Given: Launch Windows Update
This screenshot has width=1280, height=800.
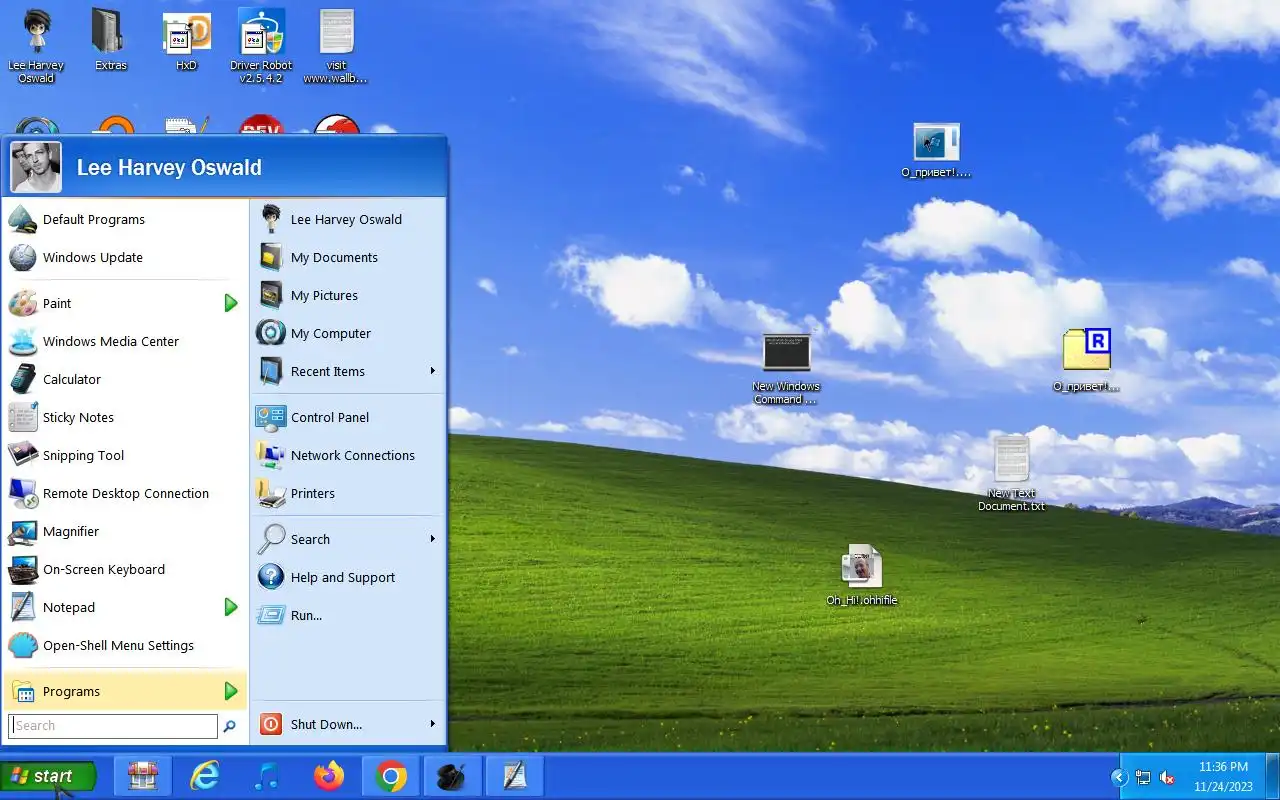Looking at the screenshot, I should (125, 257).
